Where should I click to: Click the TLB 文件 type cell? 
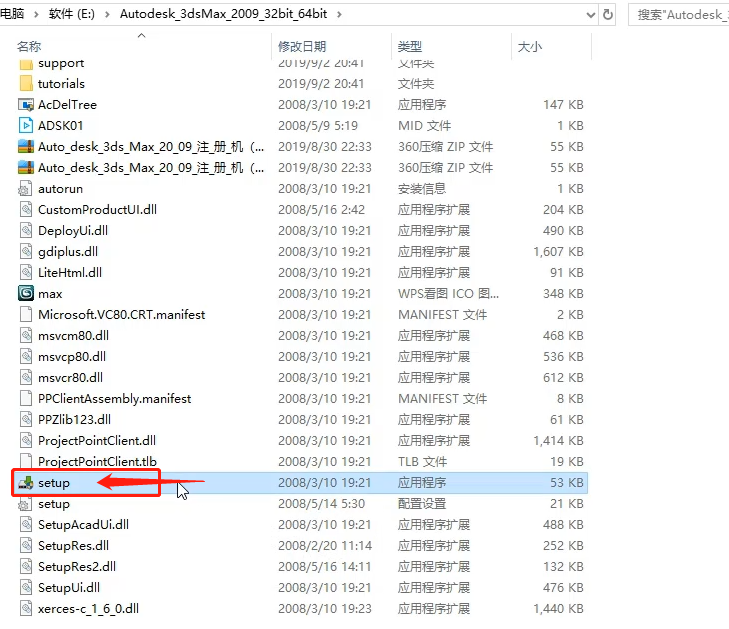[422, 462]
